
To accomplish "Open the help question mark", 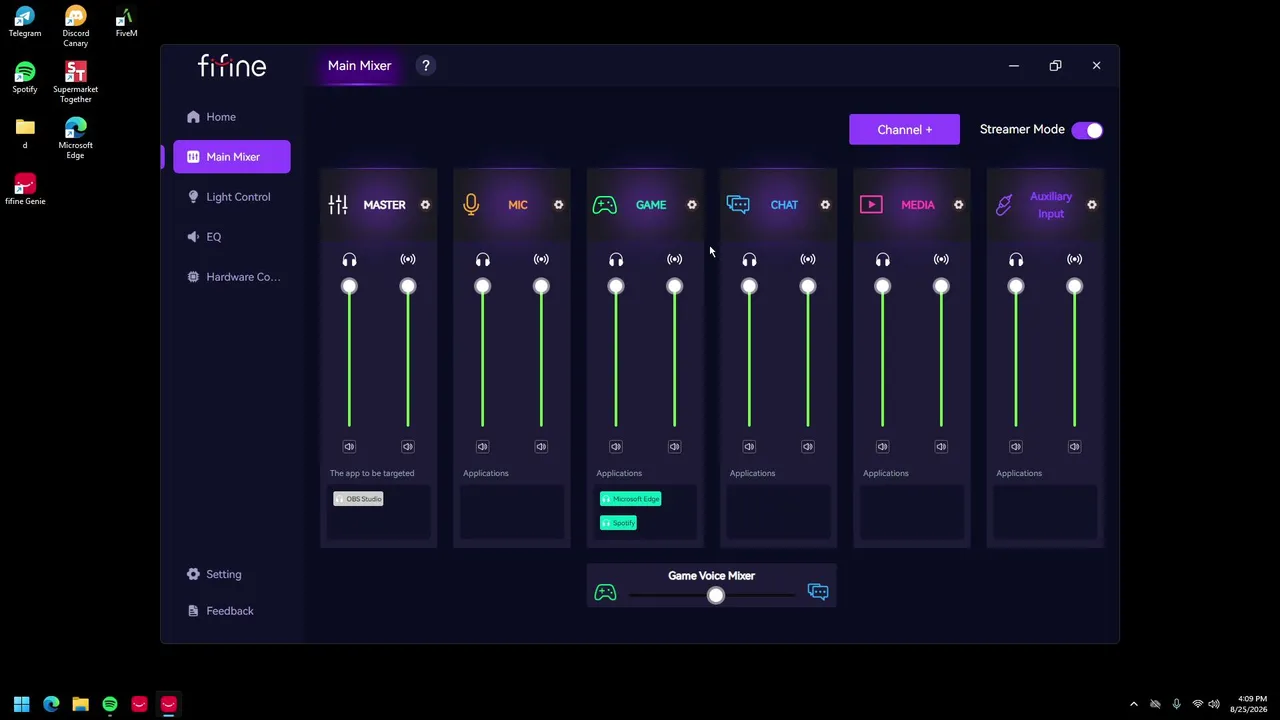I will tap(426, 66).
